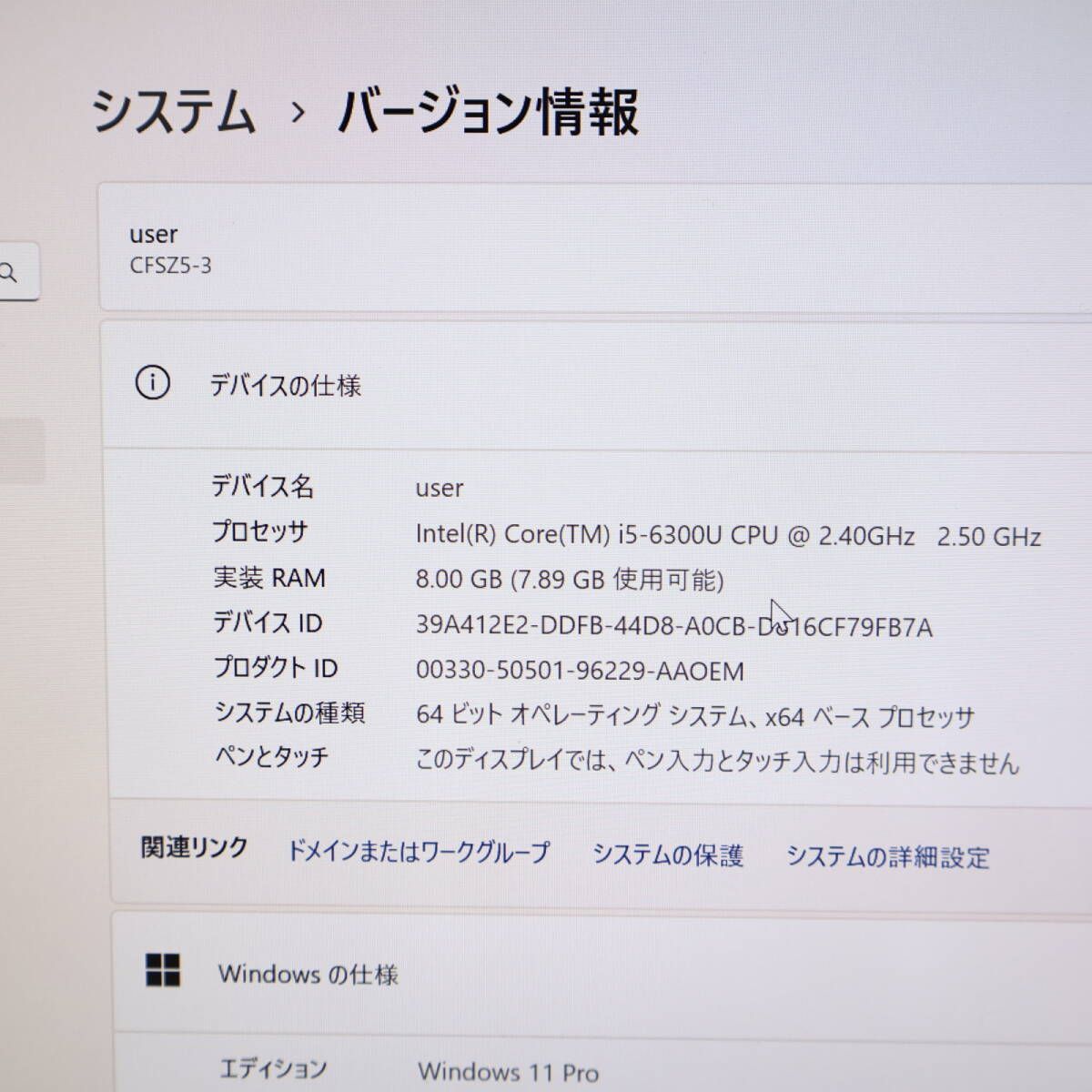Select the システムの種類 value 64 ビット
The width and height of the screenshot is (1092, 1092).
point(695,716)
